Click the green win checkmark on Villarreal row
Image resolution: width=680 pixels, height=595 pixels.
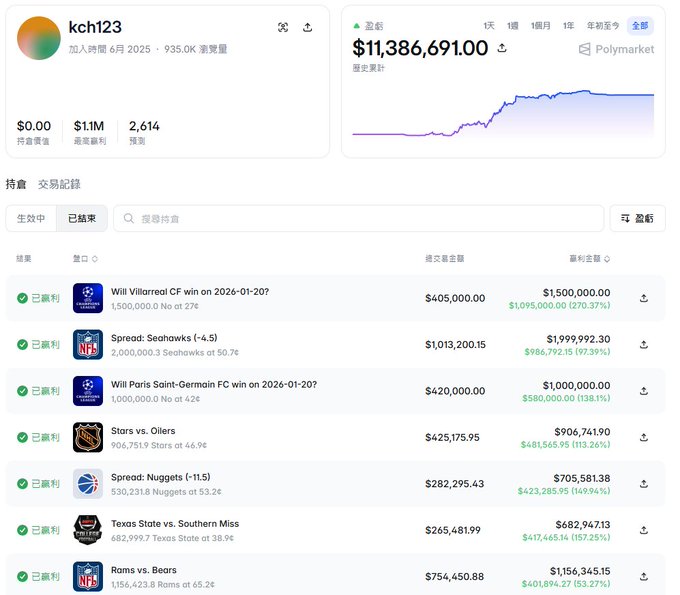(x=22, y=298)
